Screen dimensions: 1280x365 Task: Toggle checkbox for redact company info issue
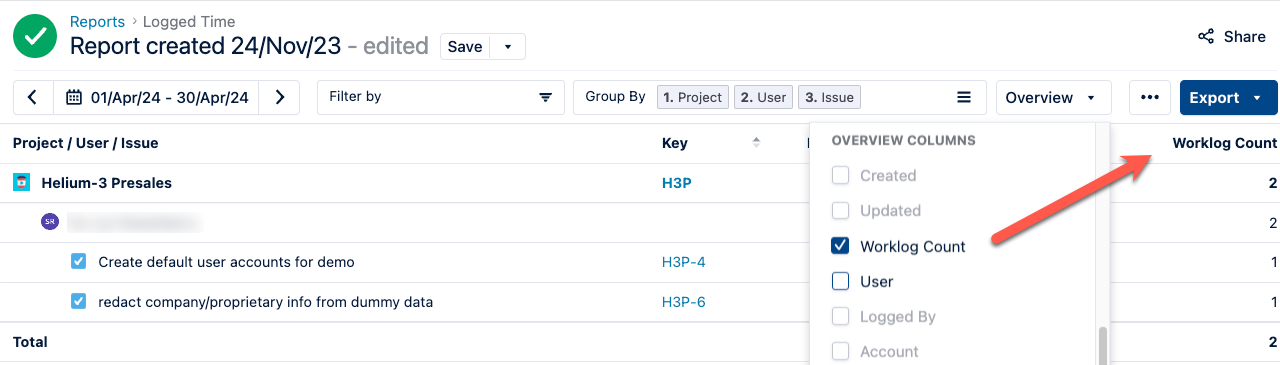[x=79, y=302]
